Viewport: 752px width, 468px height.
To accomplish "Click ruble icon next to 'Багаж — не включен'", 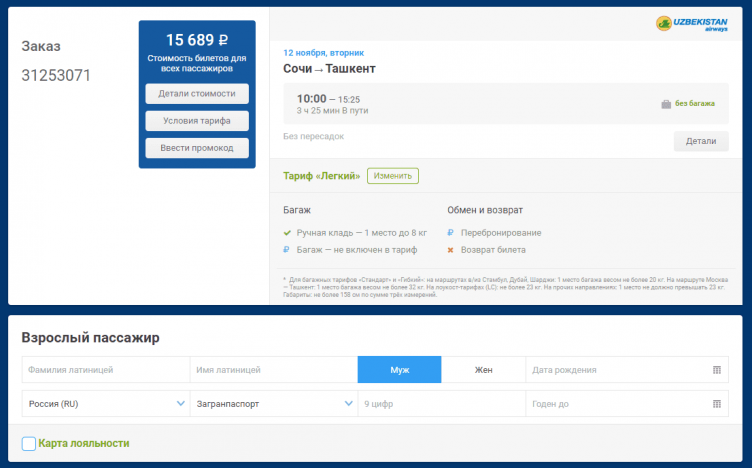I will click(x=286, y=249).
